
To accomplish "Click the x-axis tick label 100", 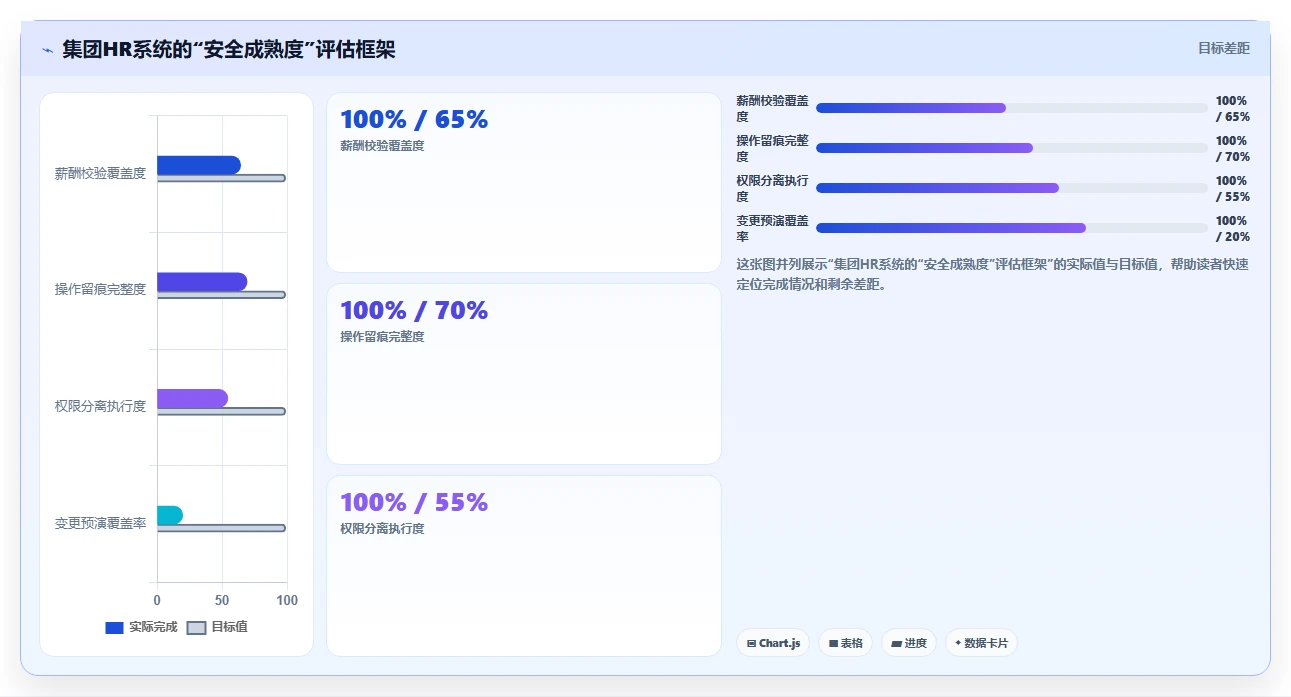I will pyautogui.click(x=286, y=600).
